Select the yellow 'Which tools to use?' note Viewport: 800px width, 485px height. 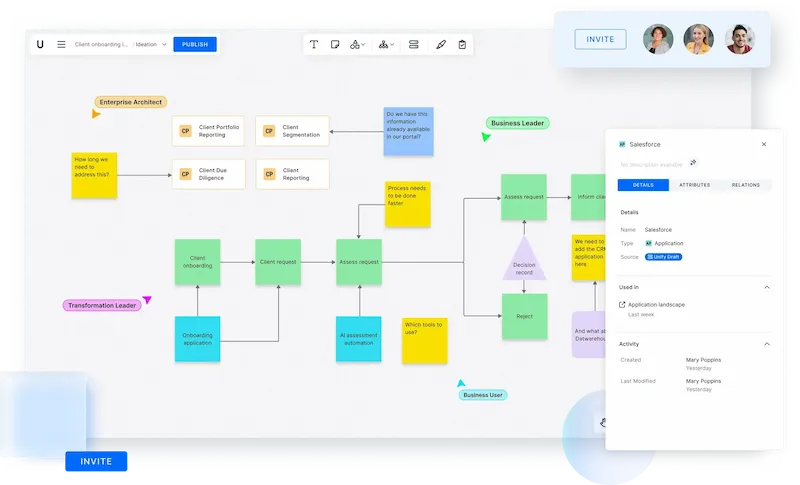424,339
